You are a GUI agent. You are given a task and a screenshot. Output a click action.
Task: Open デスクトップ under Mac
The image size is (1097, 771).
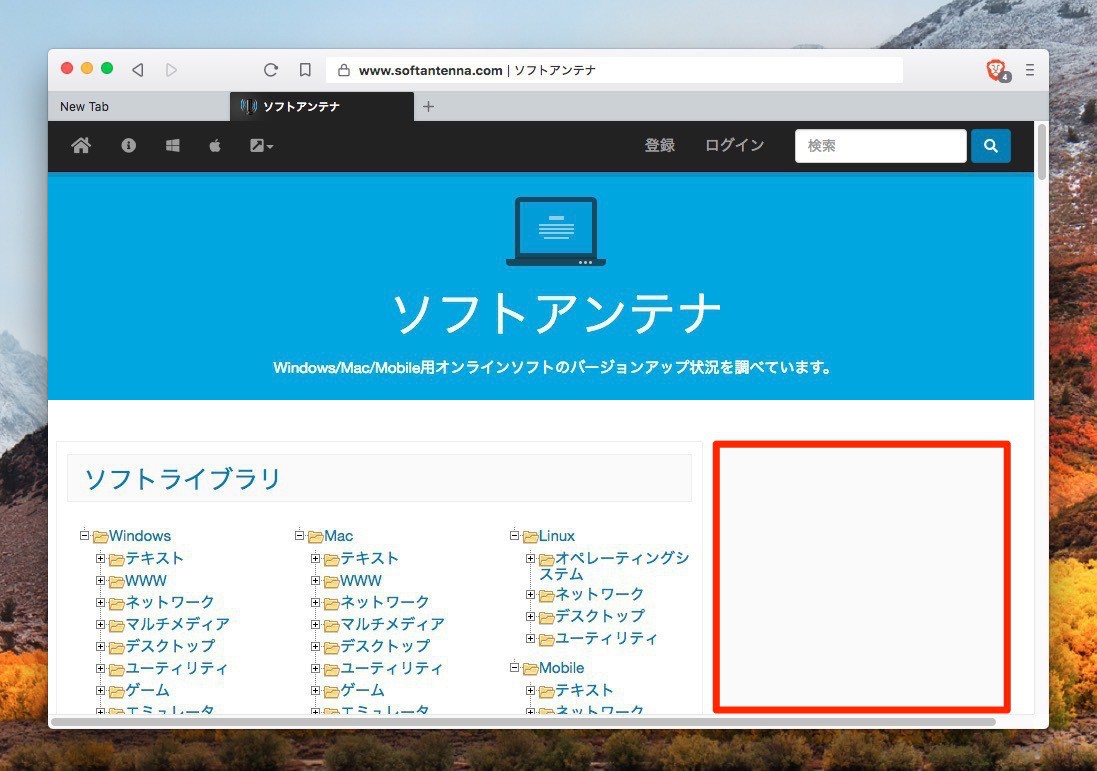point(385,646)
